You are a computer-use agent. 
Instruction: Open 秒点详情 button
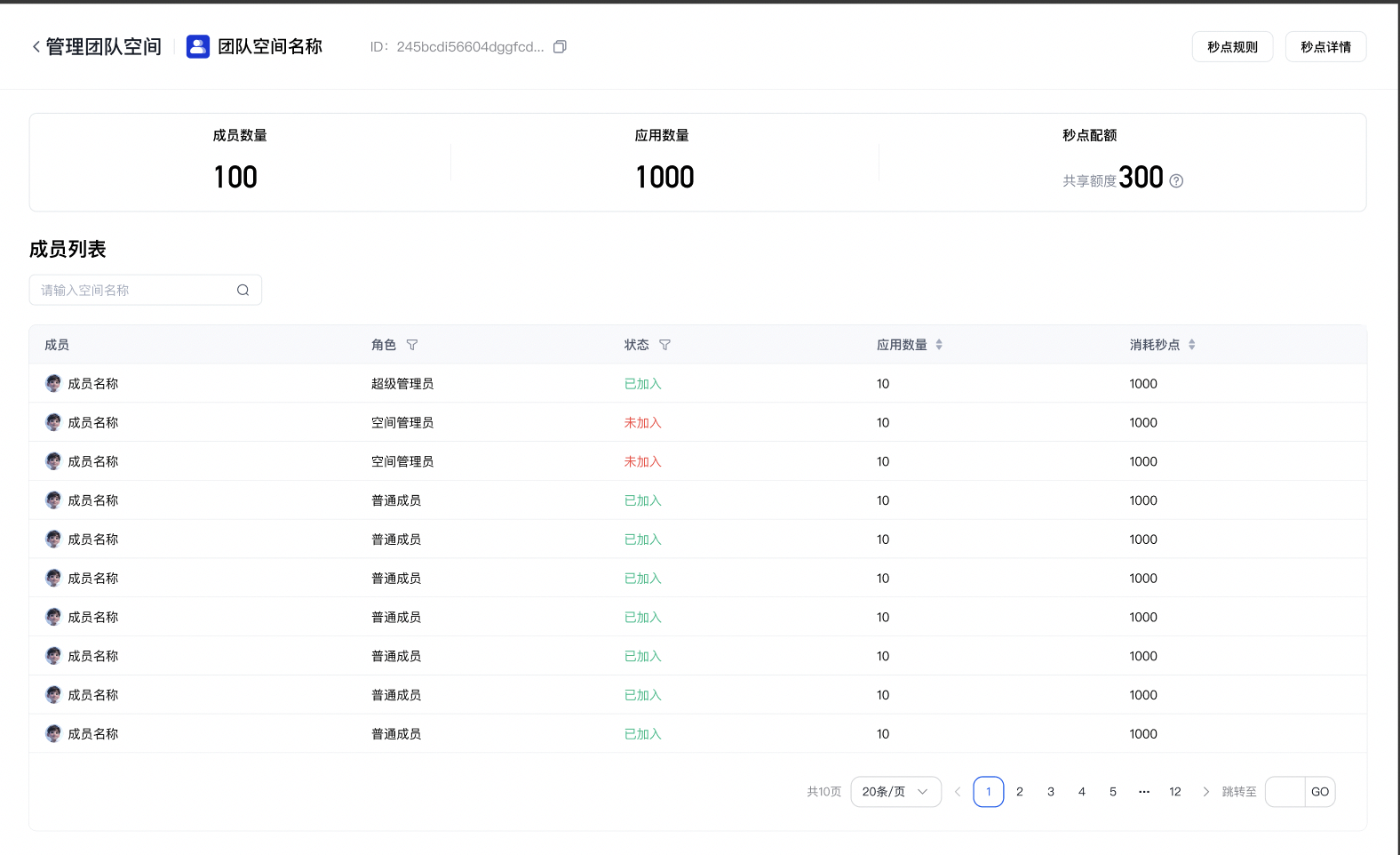pos(1325,47)
